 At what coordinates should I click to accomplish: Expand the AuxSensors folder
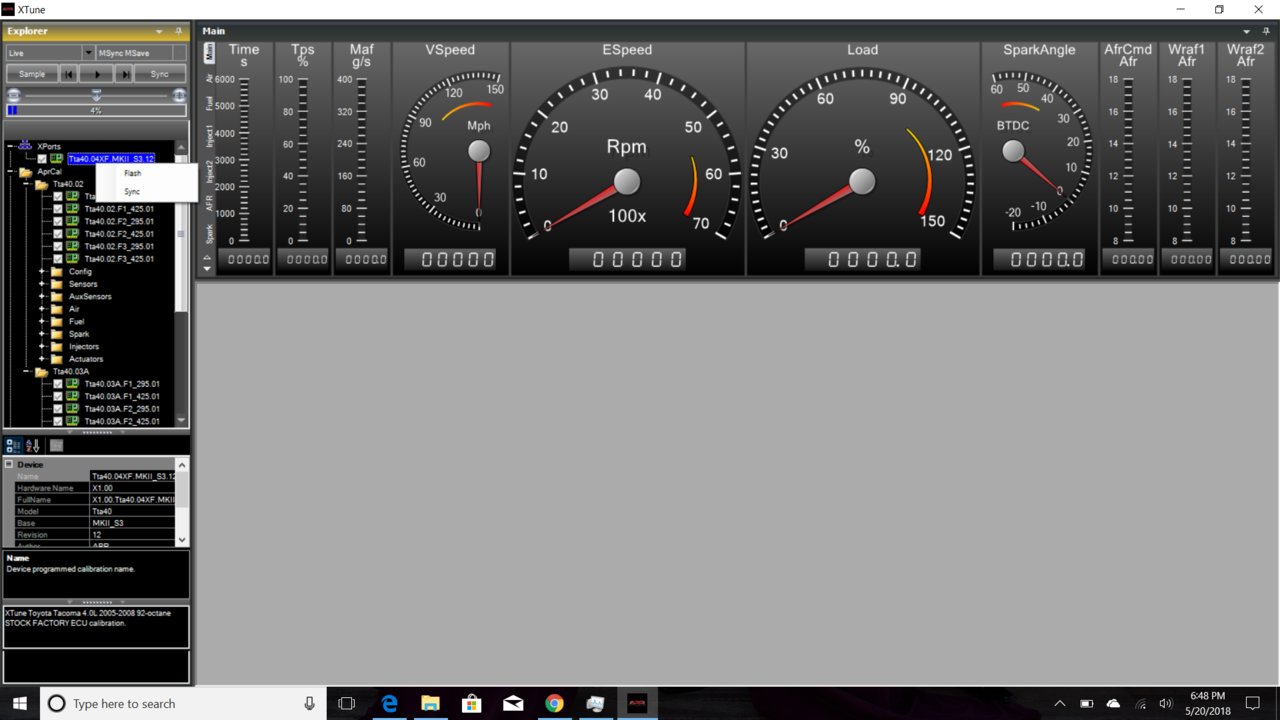point(43,296)
